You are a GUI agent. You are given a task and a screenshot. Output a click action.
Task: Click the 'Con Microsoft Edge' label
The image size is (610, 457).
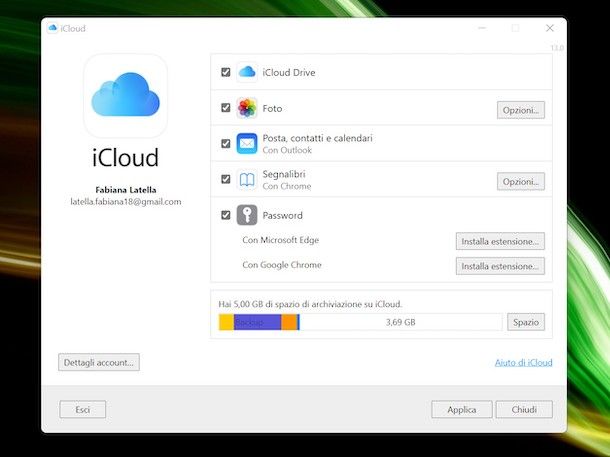[280, 240]
